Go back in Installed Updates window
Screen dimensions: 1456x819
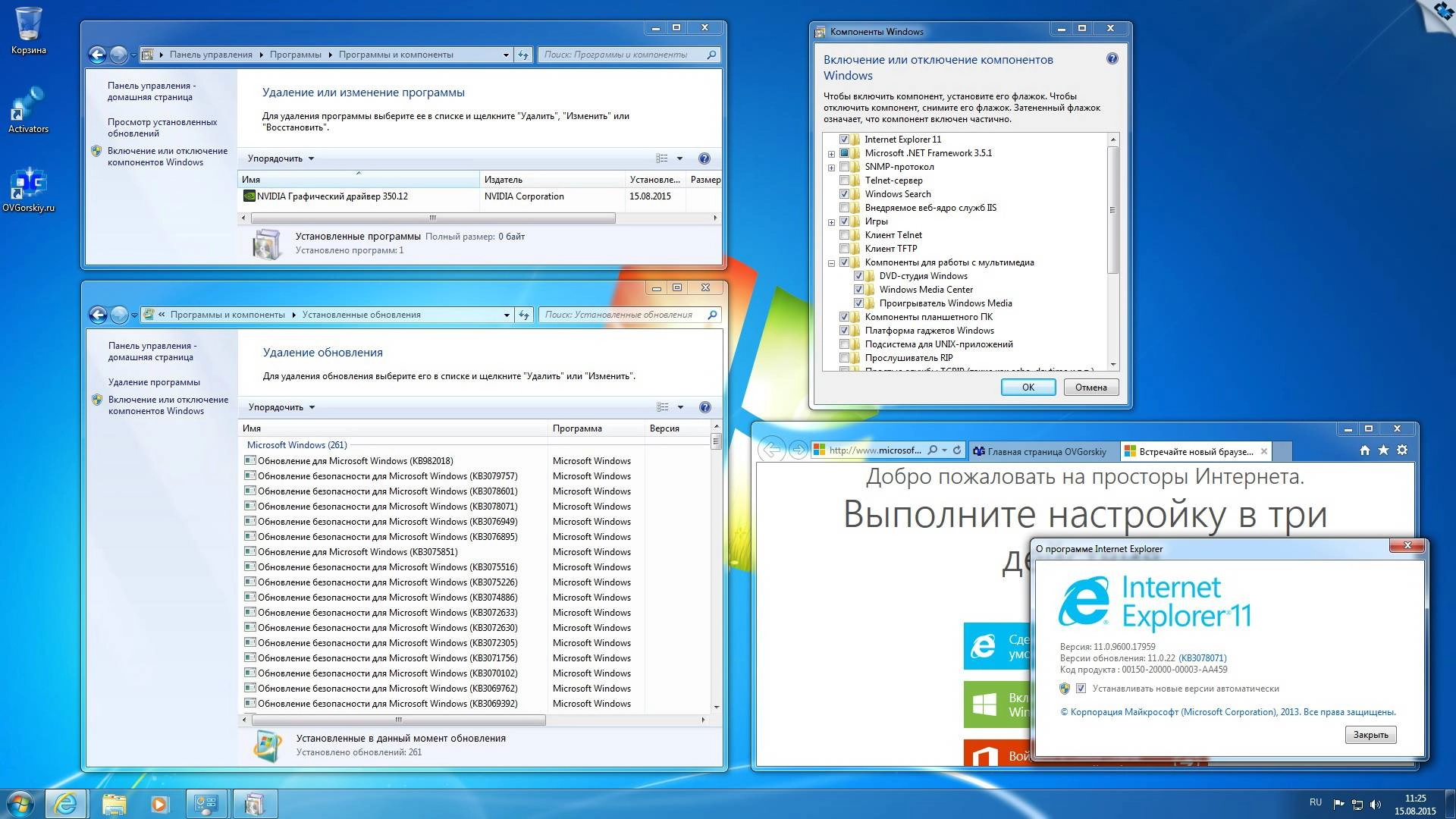(98, 315)
